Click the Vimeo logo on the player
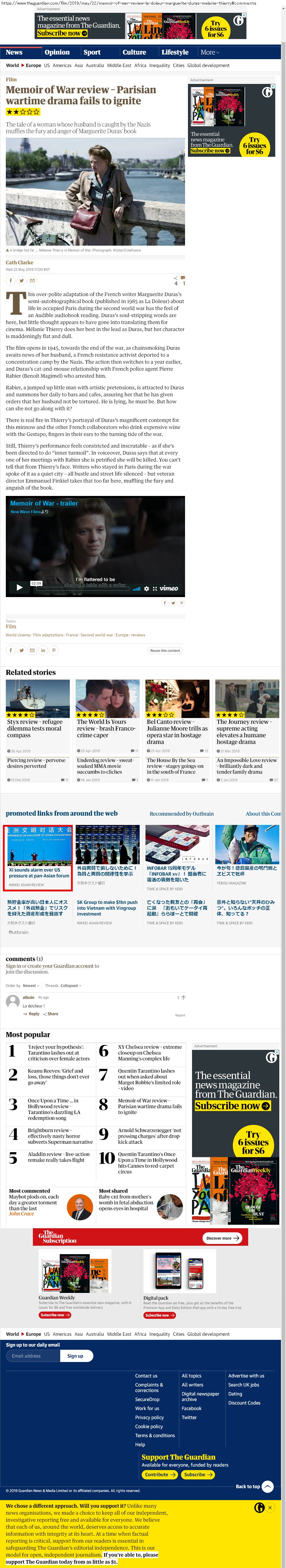The width and height of the screenshot is (286, 1568). (169, 588)
